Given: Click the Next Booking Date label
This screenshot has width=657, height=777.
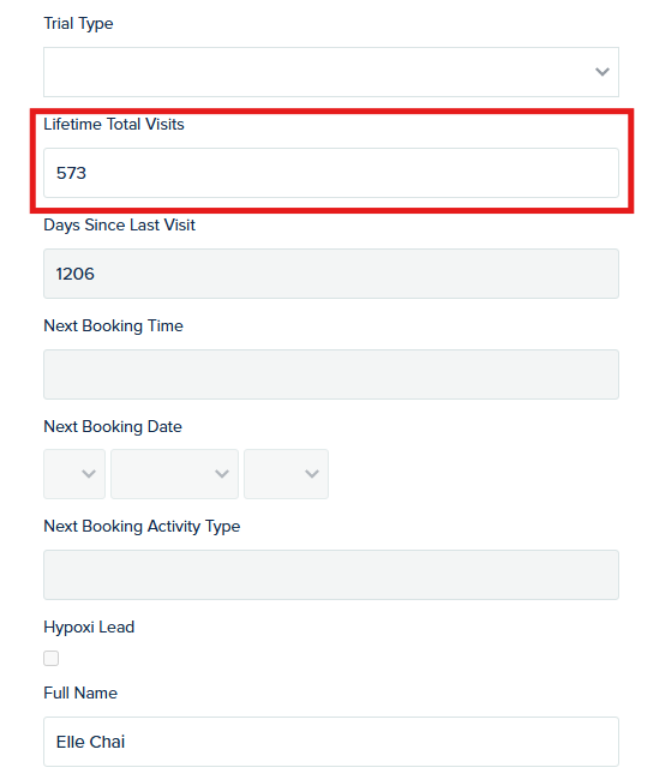Looking at the screenshot, I should coord(113,427).
